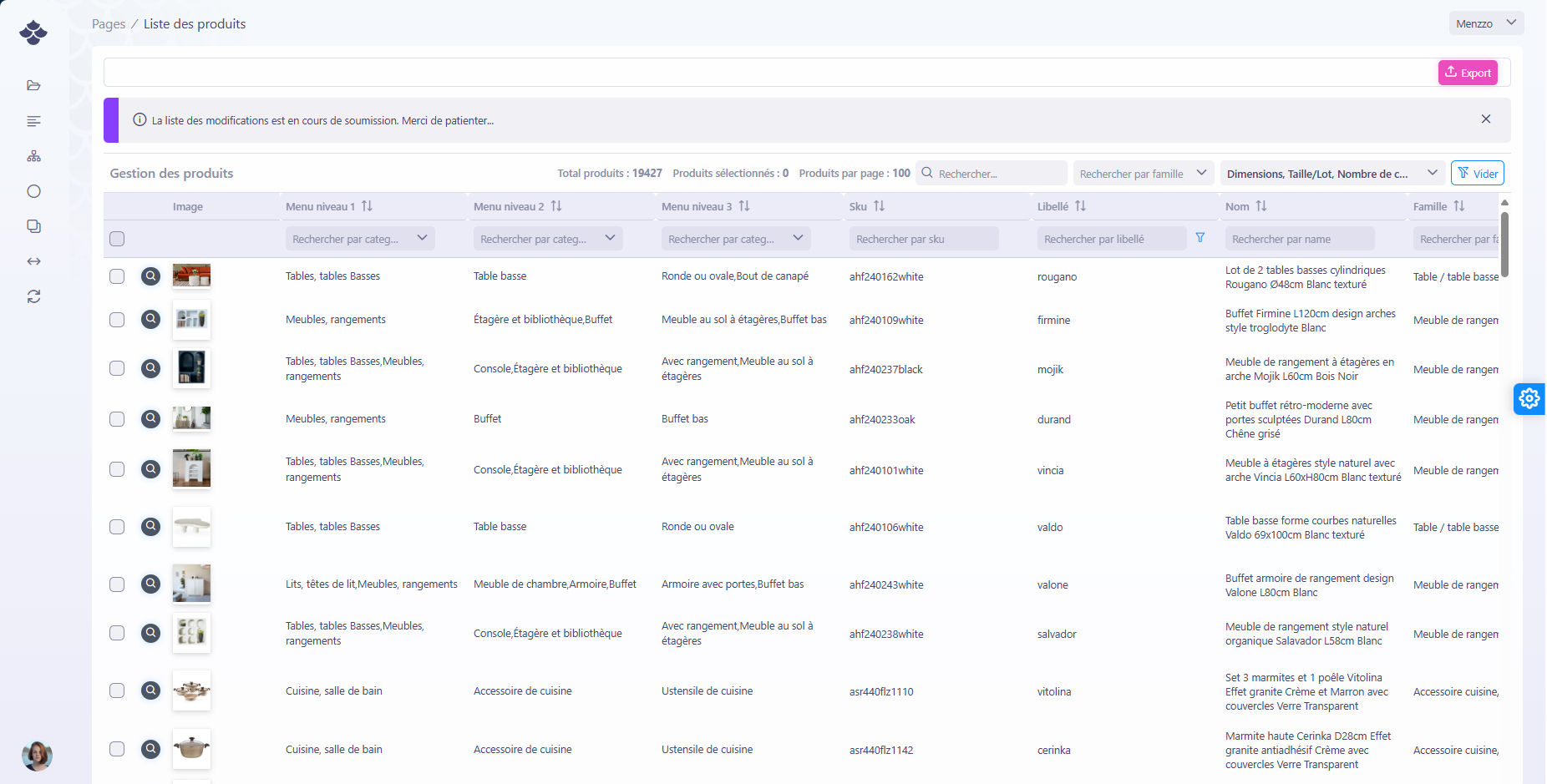Click the hierarchy tree icon in sidebar

pos(33,156)
